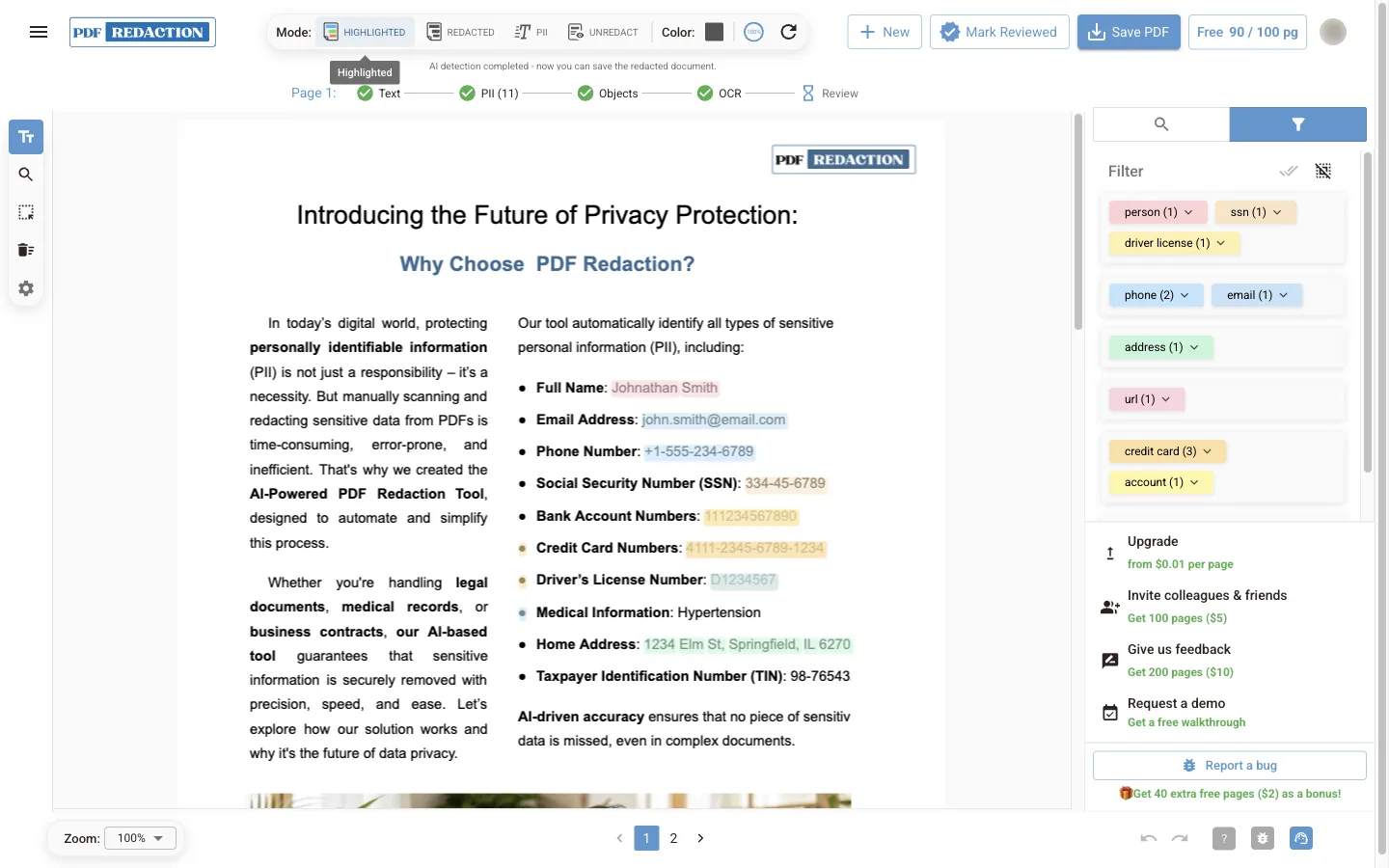This screenshot has height=868, width=1389.
Task: Click the Free 90 / 100 pg counter
Action: click(x=1247, y=32)
